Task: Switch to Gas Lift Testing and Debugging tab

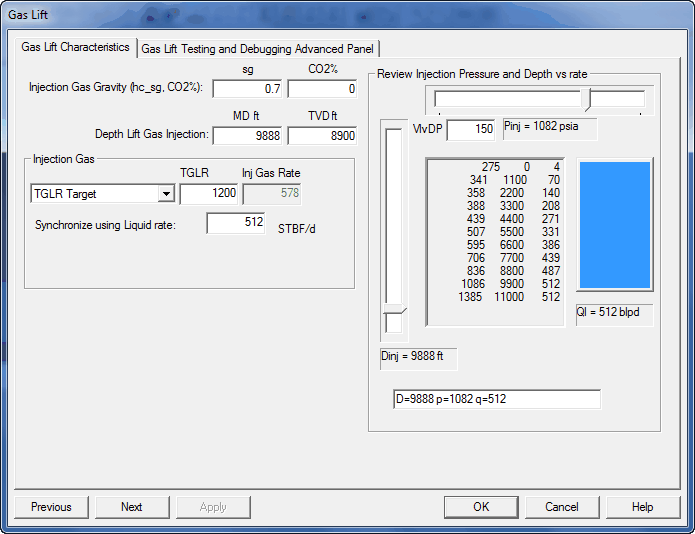Action: (259, 48)
